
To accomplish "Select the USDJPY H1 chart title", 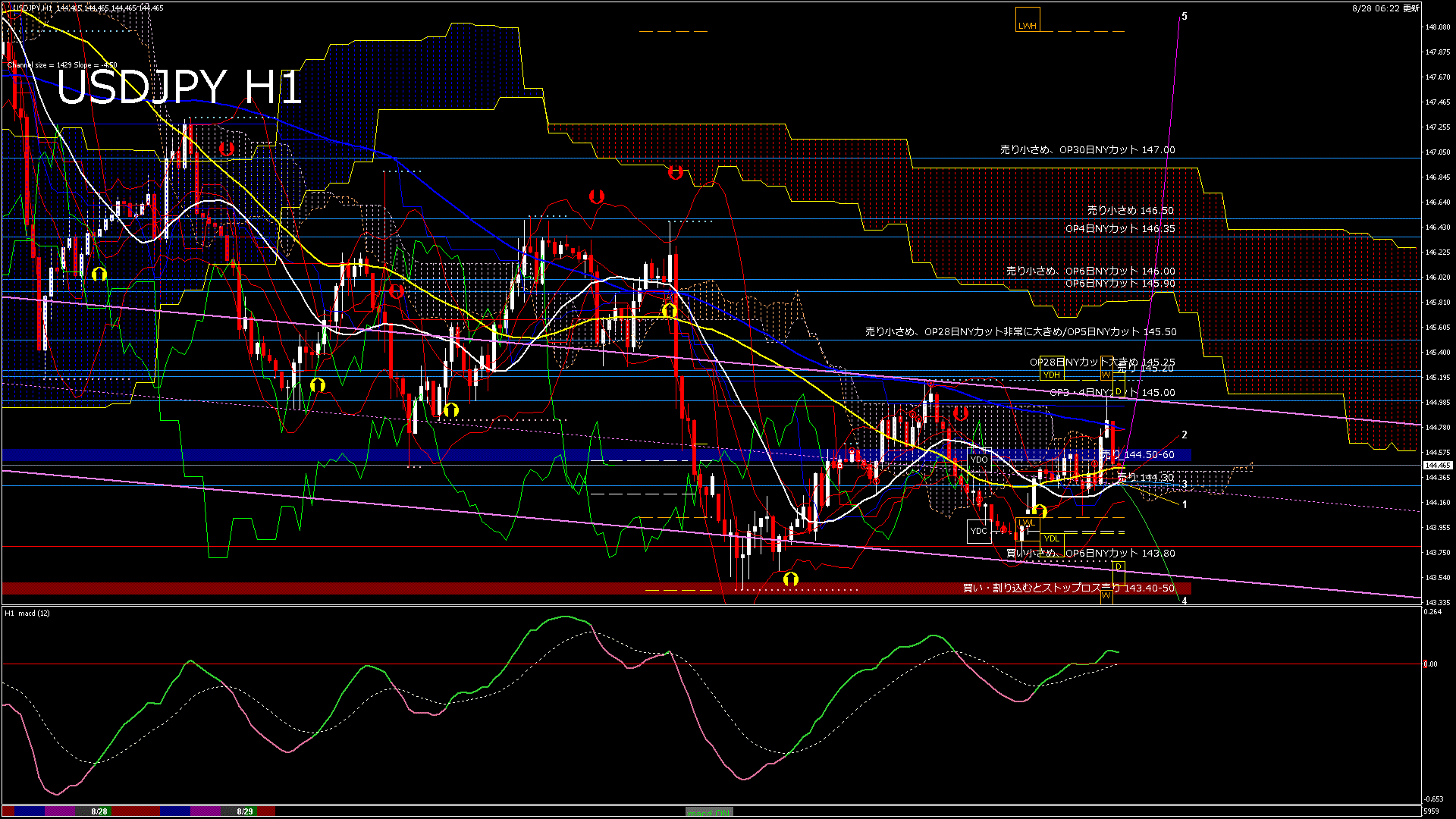I will [179, 87].
